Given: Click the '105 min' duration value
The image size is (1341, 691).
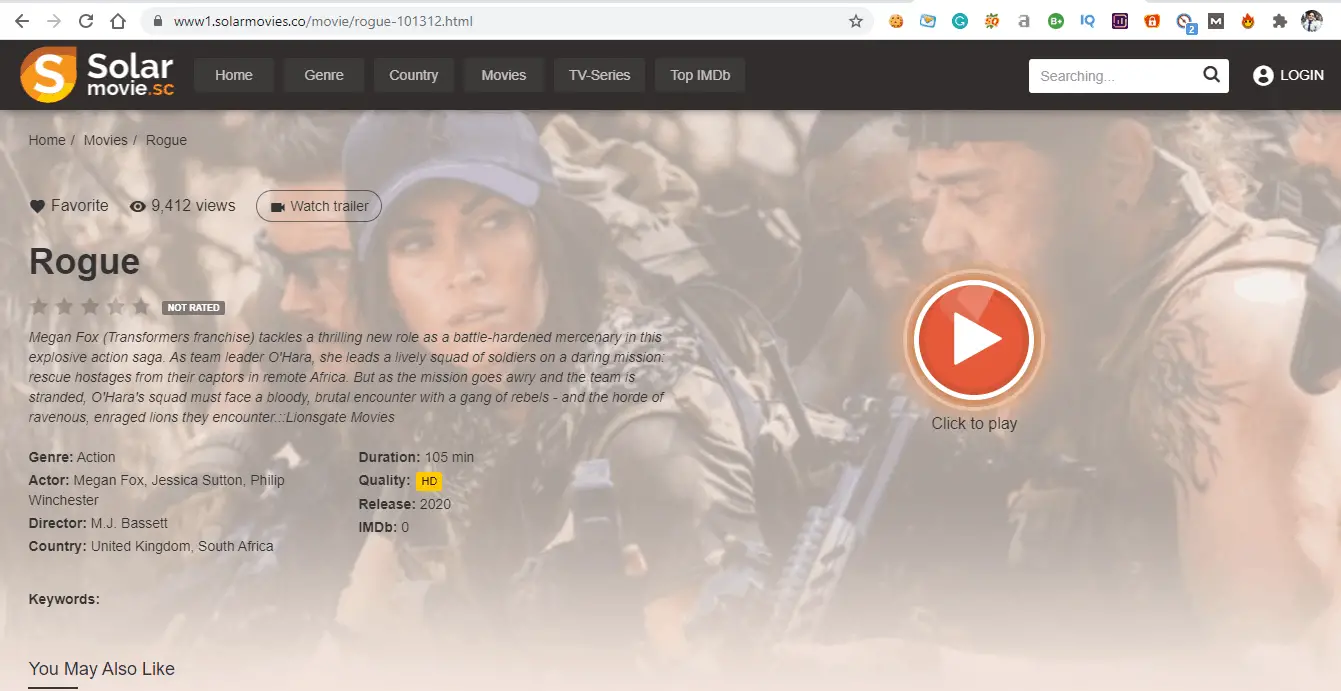Looking at the screenshot, I should coord(449,457).
